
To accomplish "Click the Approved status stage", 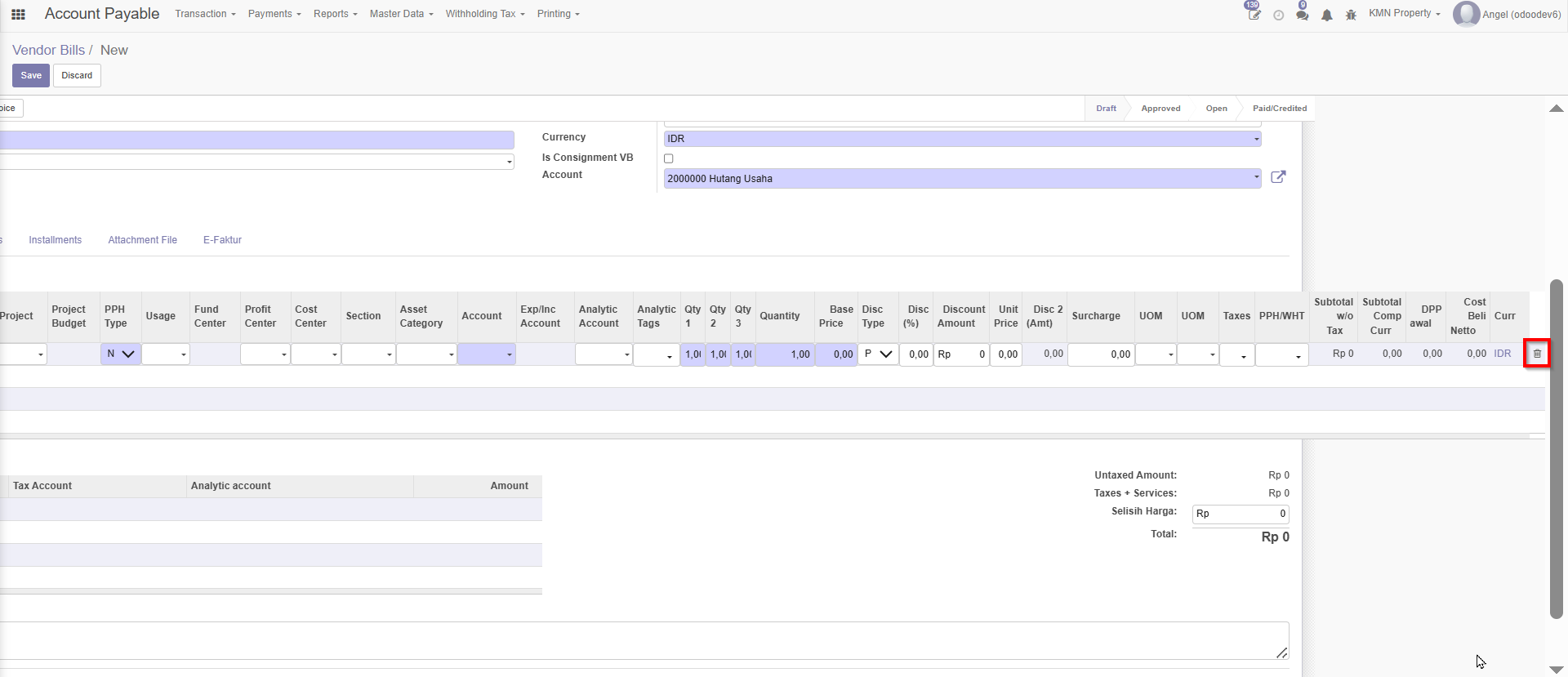I will pyautogui.click(x=1160, y=108).
